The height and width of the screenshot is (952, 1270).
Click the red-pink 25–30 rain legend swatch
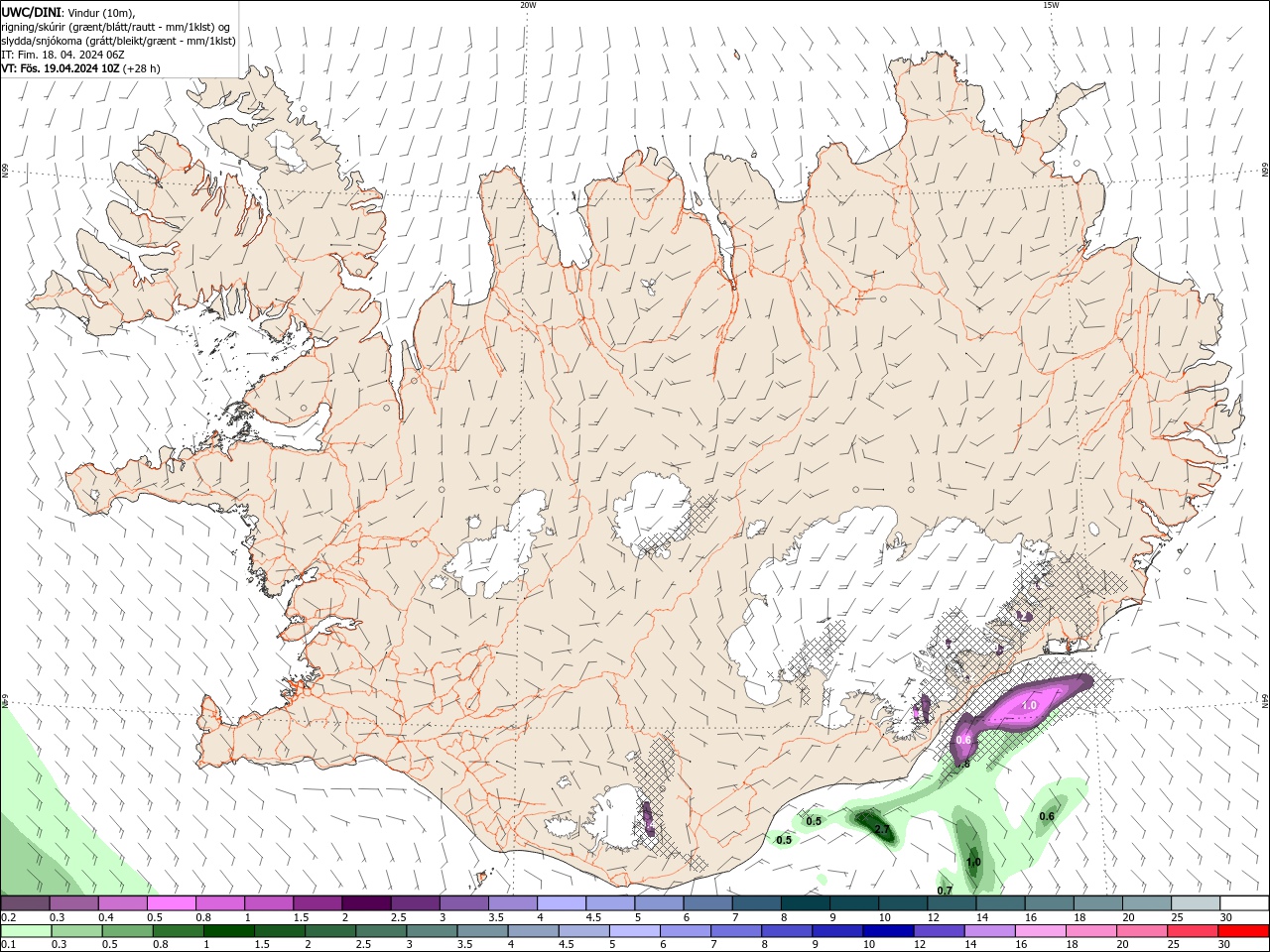tap(1194, 931)
